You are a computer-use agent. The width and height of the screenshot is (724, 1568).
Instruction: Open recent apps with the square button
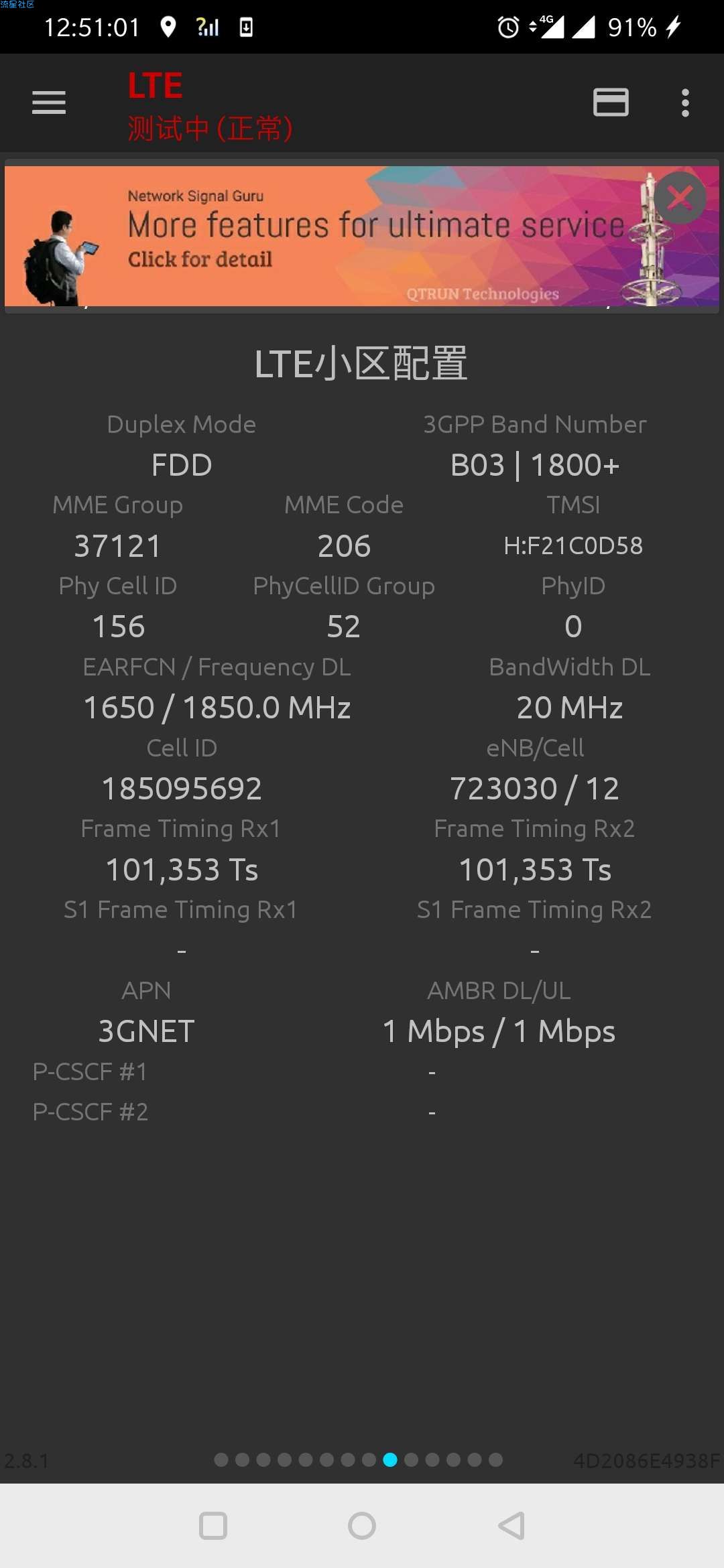[x=213, y=1526]
